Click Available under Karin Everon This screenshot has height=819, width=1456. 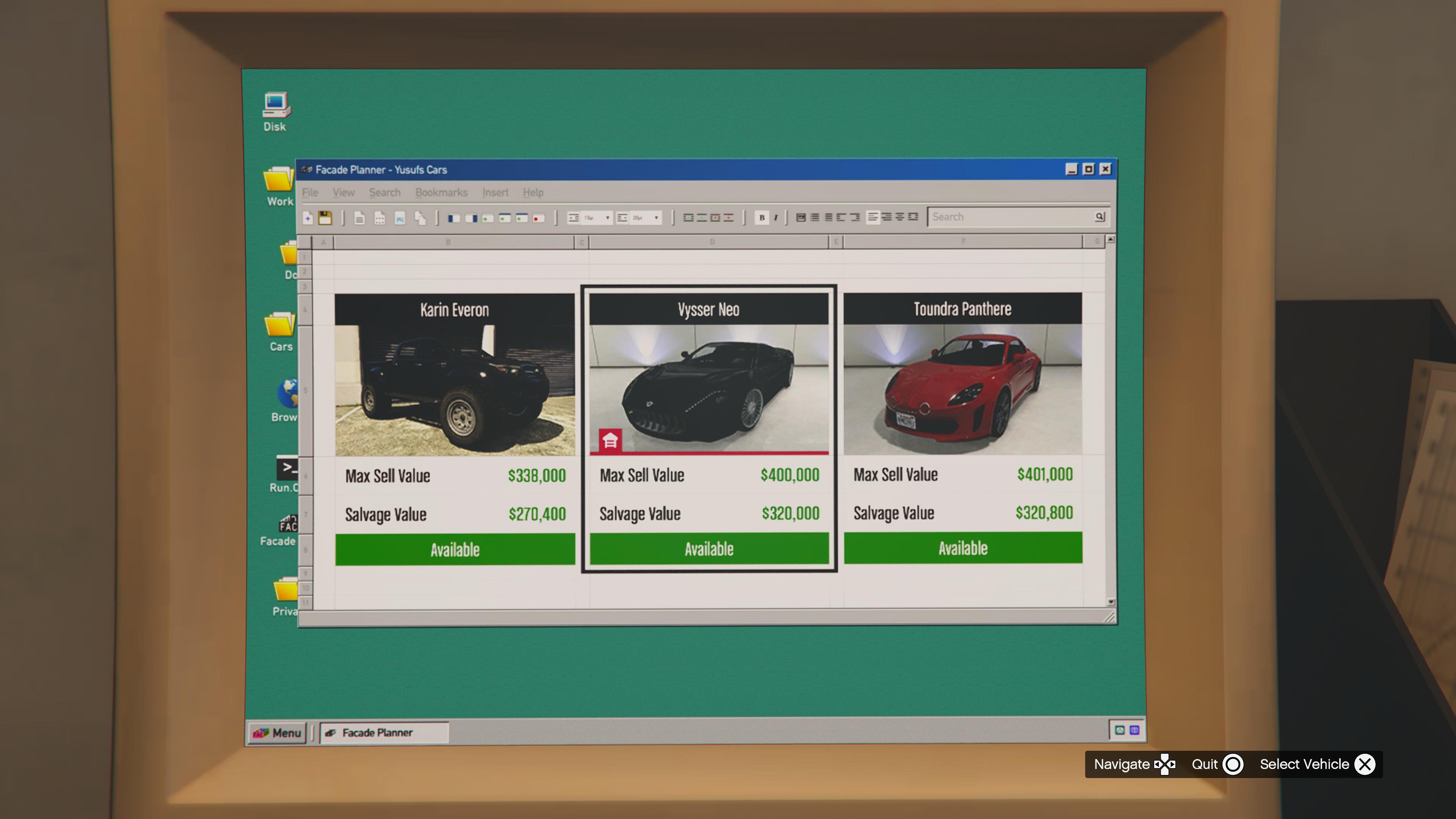[455, 549]
